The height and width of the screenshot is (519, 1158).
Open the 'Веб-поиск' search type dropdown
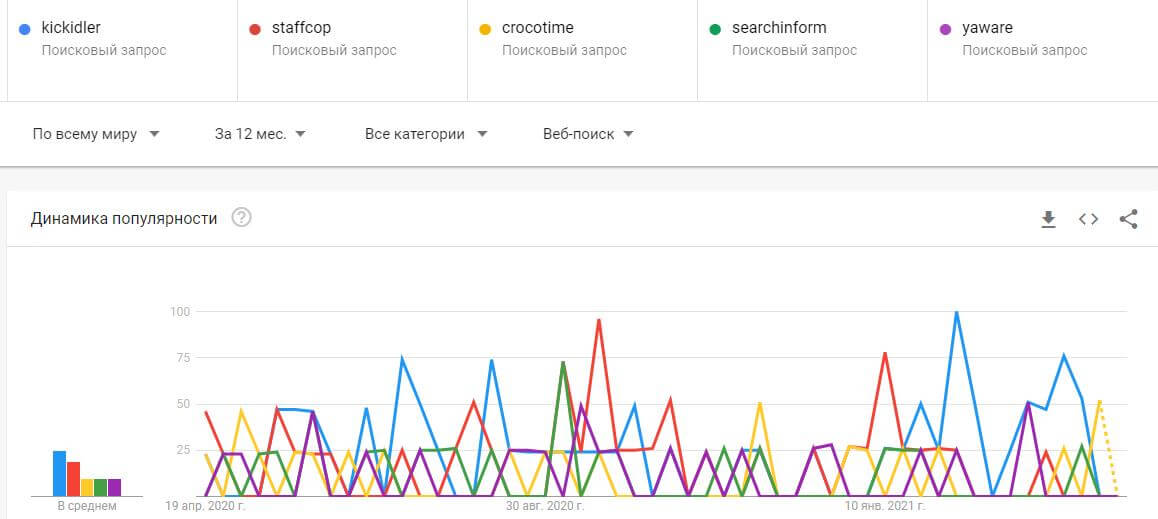[x=588, y=134]
